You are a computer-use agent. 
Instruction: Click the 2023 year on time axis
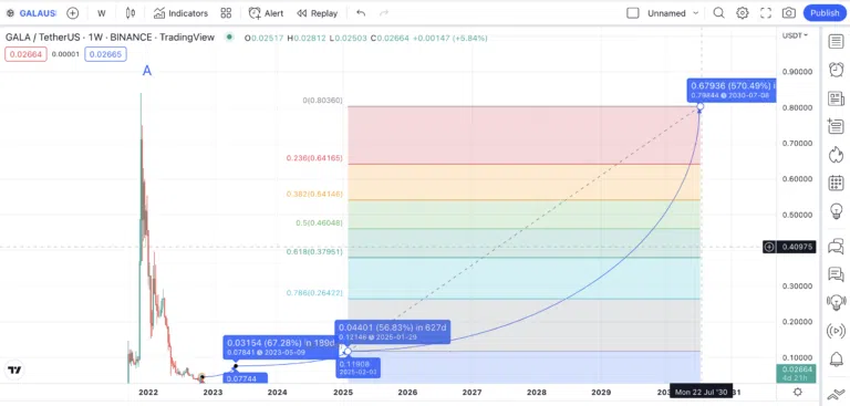pyautogui.click(x=213, y=391)
